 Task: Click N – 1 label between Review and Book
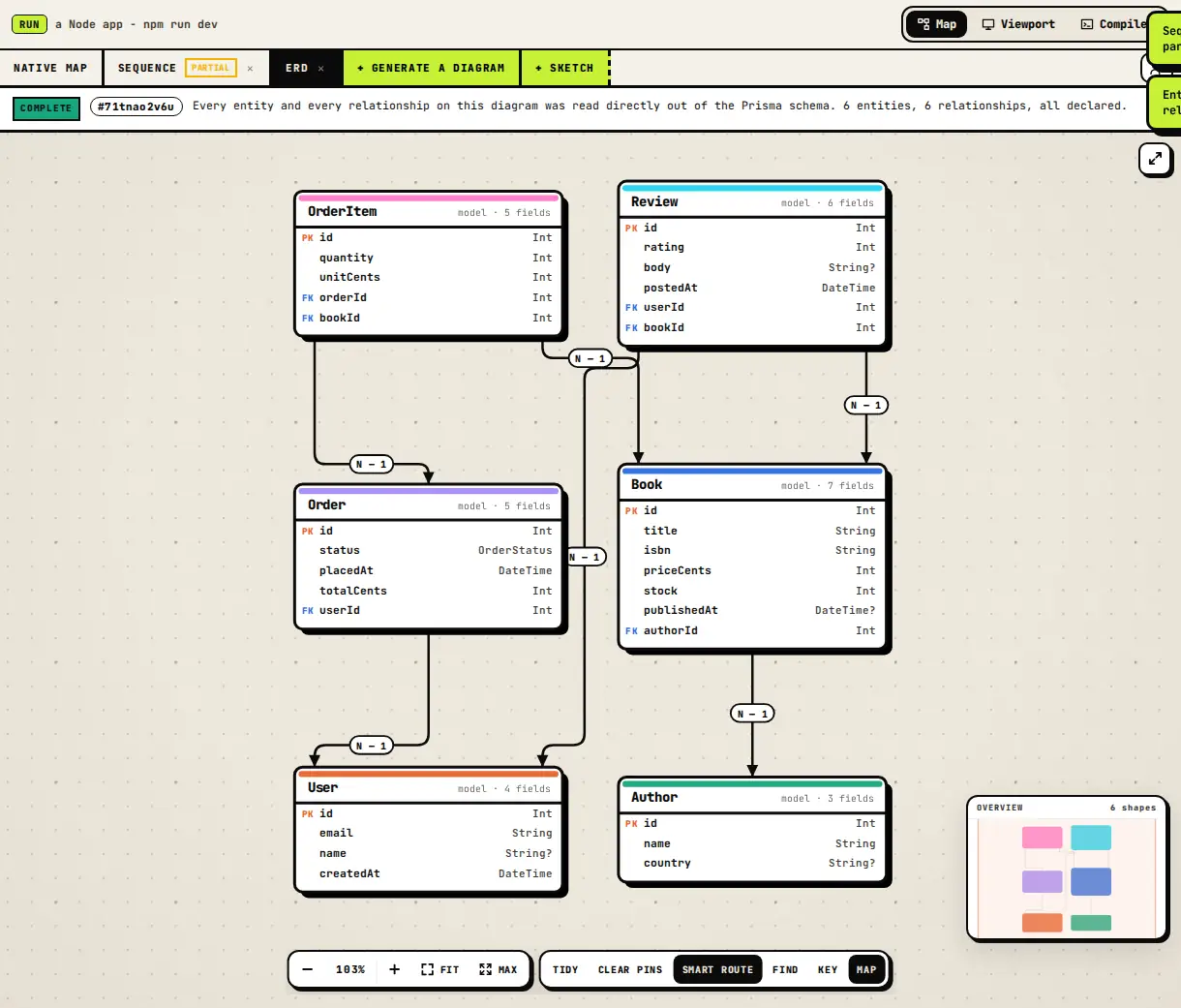click(x=866, y=405)
